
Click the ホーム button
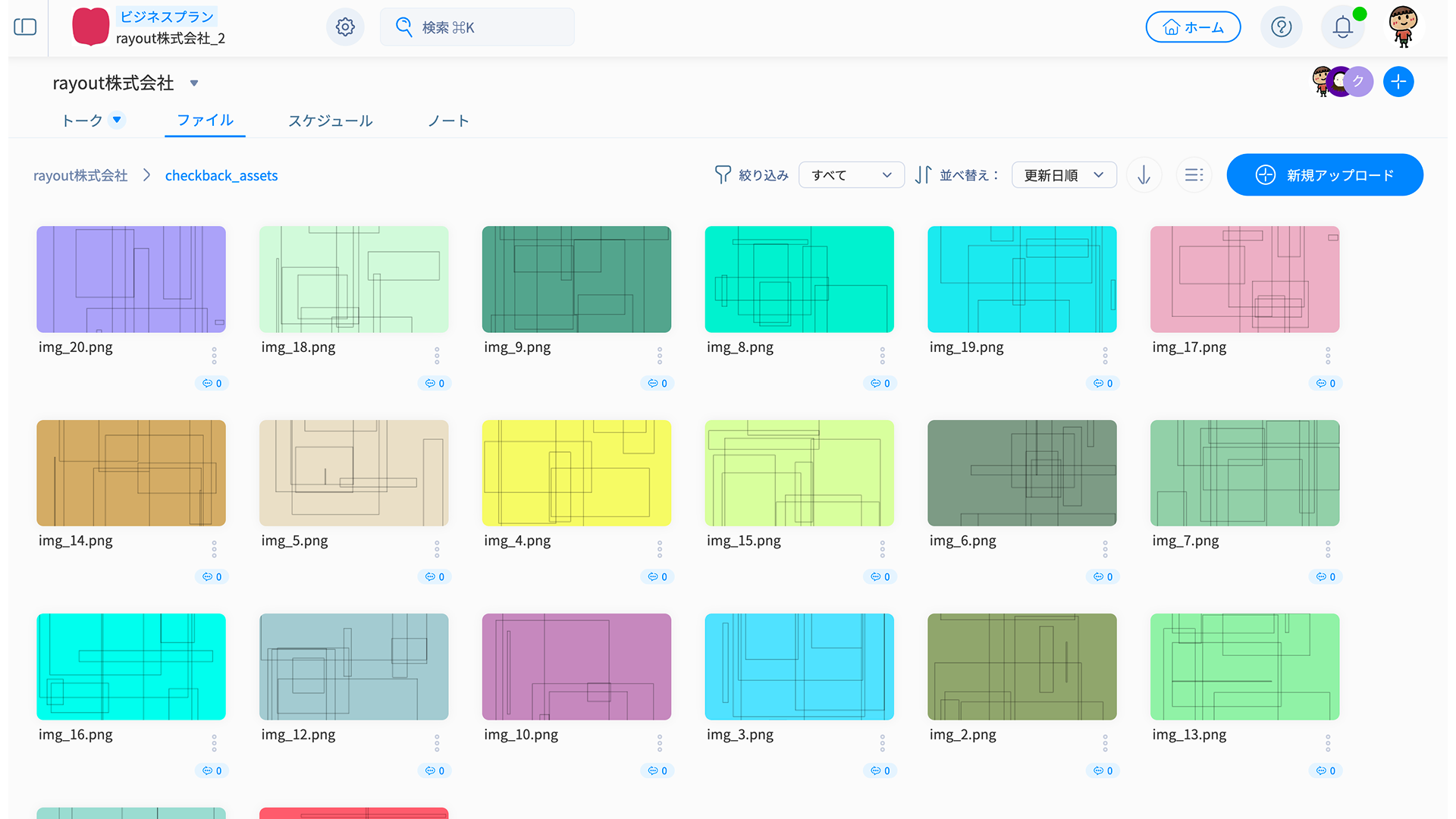point(1193,27)
